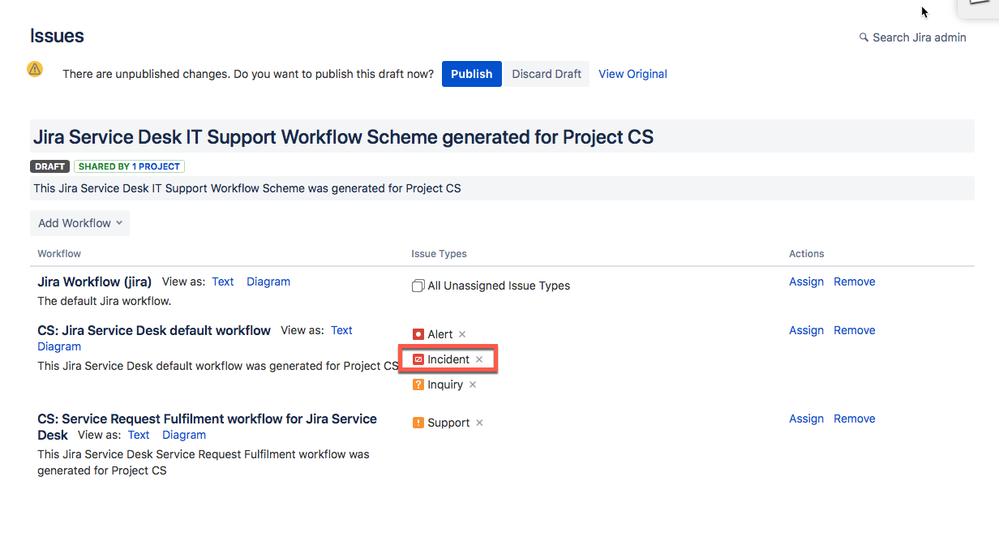Click the magnifier icon beside Search Jira admin
This screenshot has width=999, height=559.
[x=863, y=38]
